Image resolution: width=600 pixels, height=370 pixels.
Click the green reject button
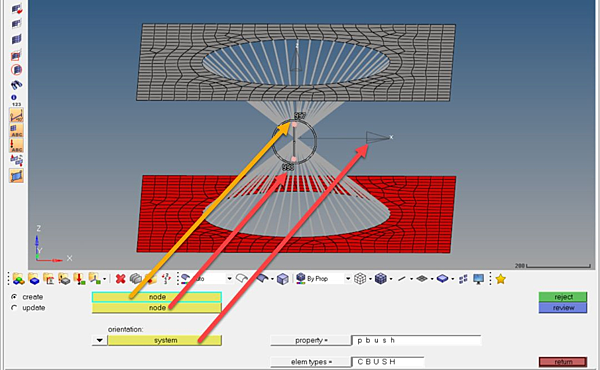(x=563, y=297)
